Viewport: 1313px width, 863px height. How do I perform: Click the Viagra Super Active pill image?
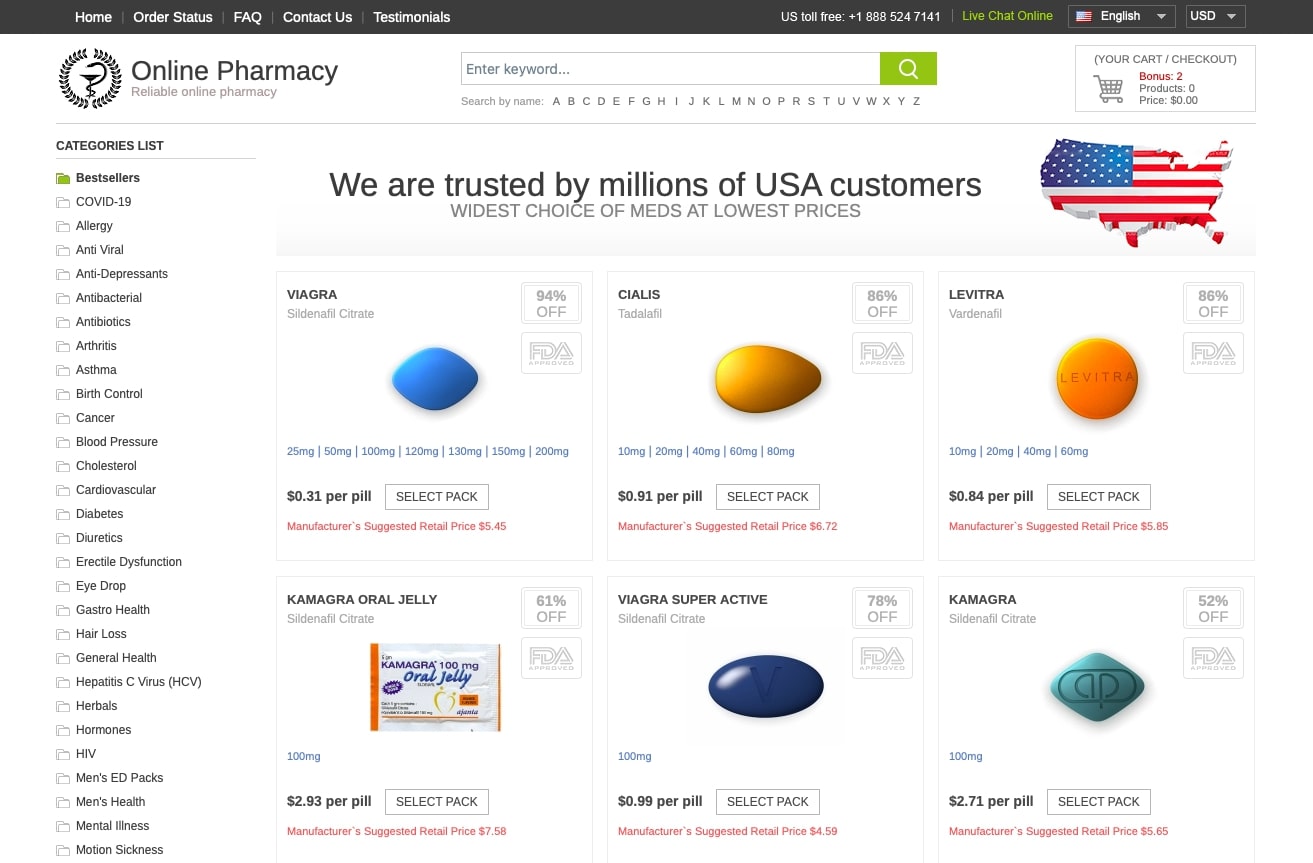(766, 686)
